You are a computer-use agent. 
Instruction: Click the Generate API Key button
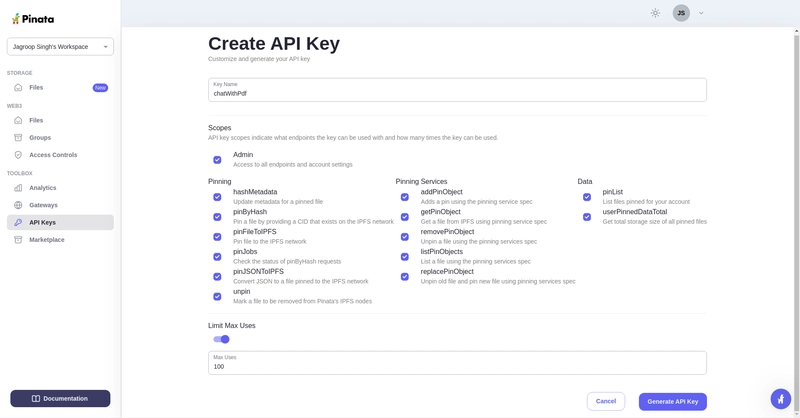click(672, 401)
